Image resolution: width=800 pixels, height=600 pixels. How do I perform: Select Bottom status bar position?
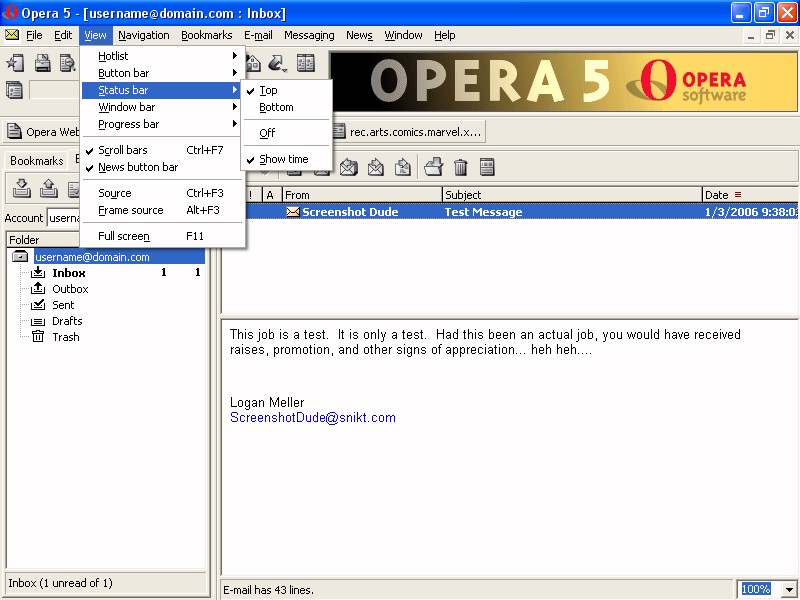tap(287, 107)
